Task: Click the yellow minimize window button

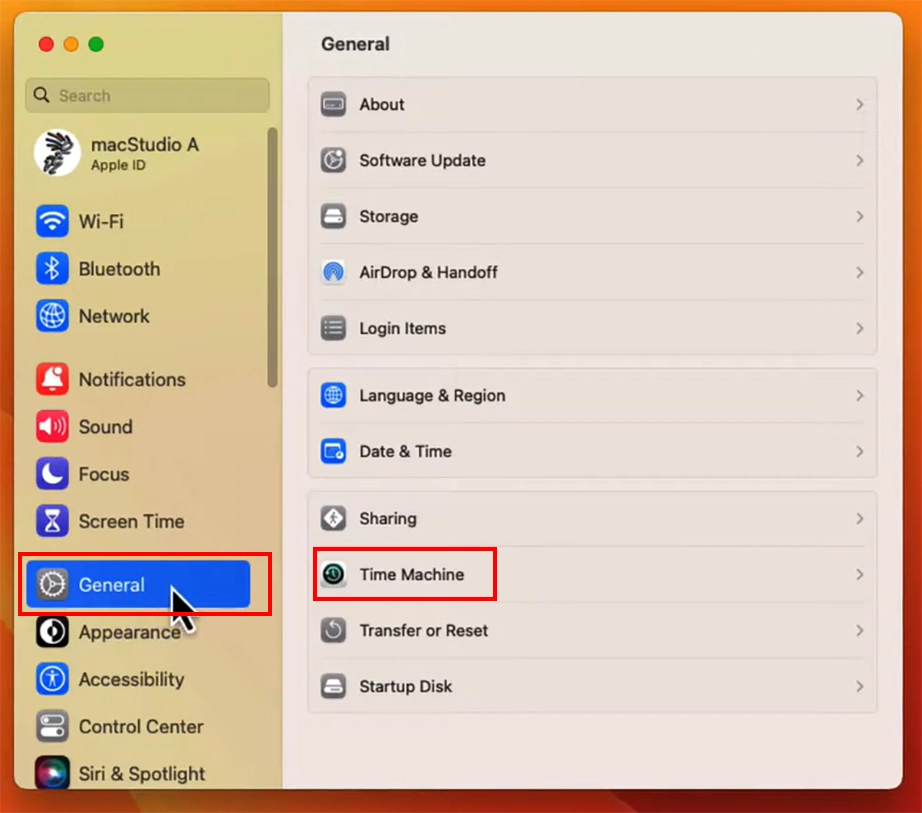Action: point(71,44)
